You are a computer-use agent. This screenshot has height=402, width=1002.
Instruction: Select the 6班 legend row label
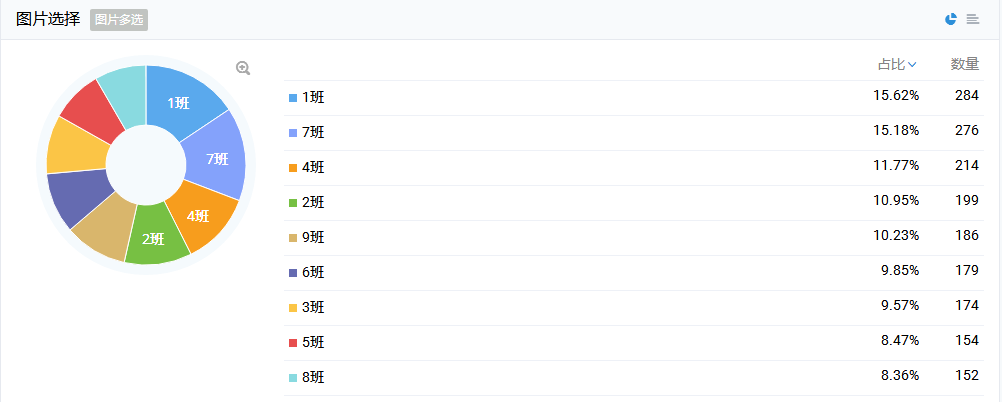click(313, 273)
